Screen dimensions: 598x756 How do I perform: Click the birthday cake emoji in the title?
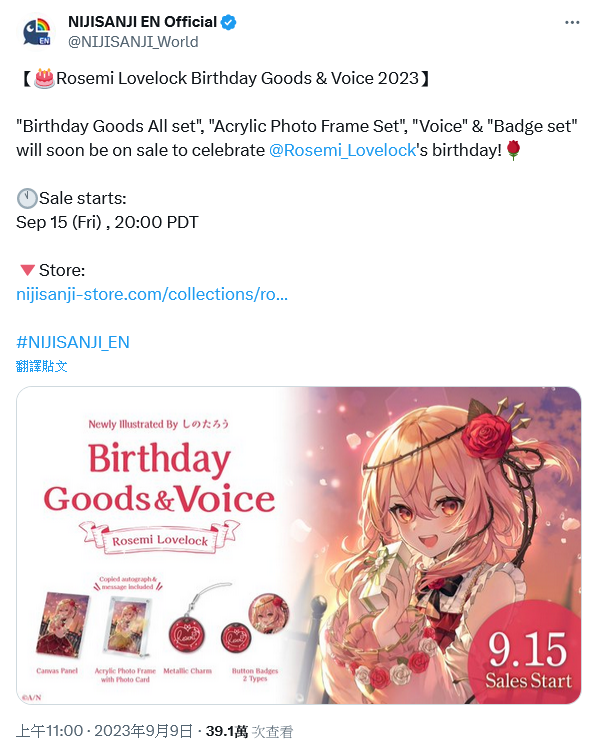pyautogui.click(x=44, y=78)
